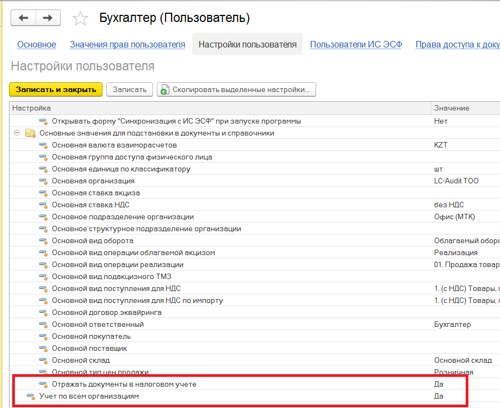This screenshot has width=500, height=408.
Task: Select Да value for Учет по всем организациям
Action: pyautogui.click(x=438, y=396)
